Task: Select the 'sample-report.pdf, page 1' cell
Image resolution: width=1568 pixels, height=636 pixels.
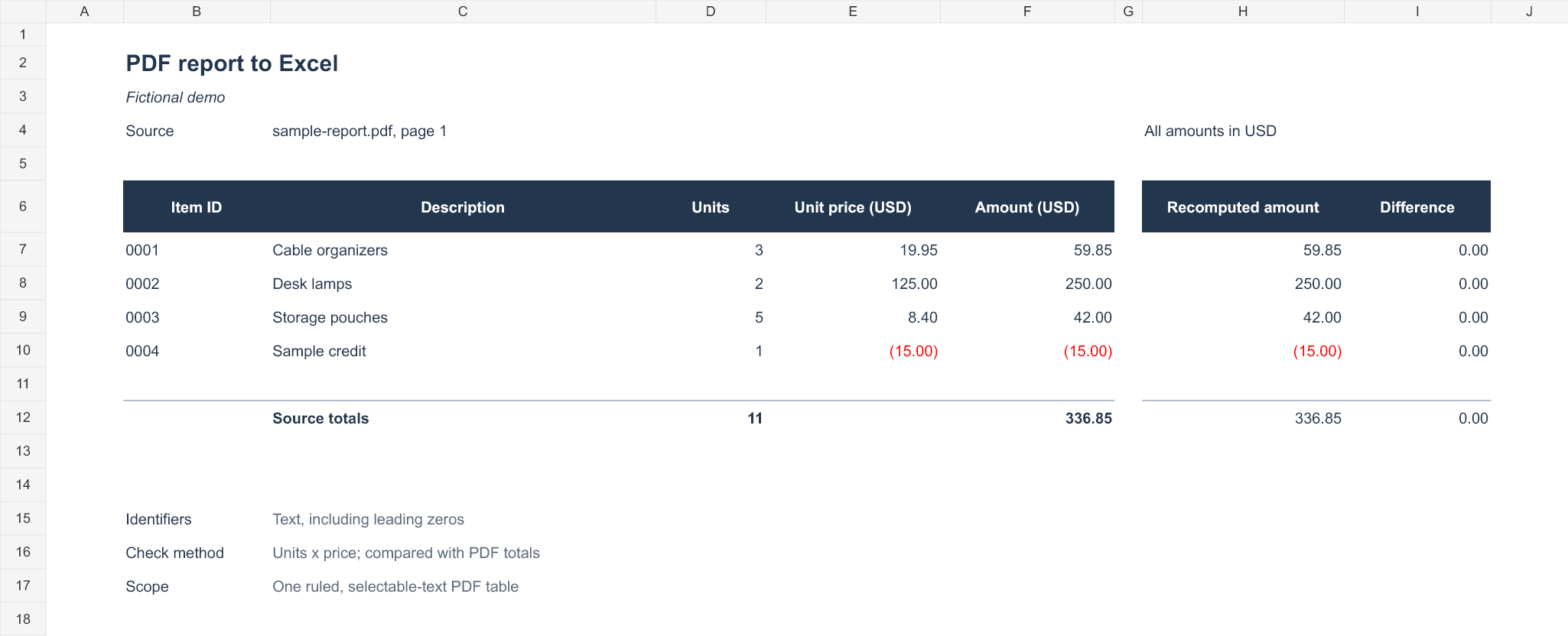Action: coord(359,131)
